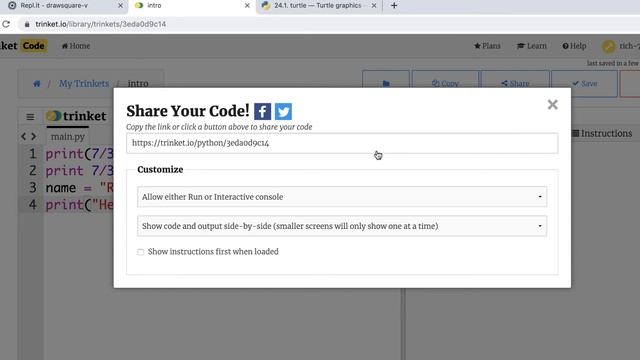Select the main.py file tab
The width and height of the screenshot is (640, 360).
(68, 137)
